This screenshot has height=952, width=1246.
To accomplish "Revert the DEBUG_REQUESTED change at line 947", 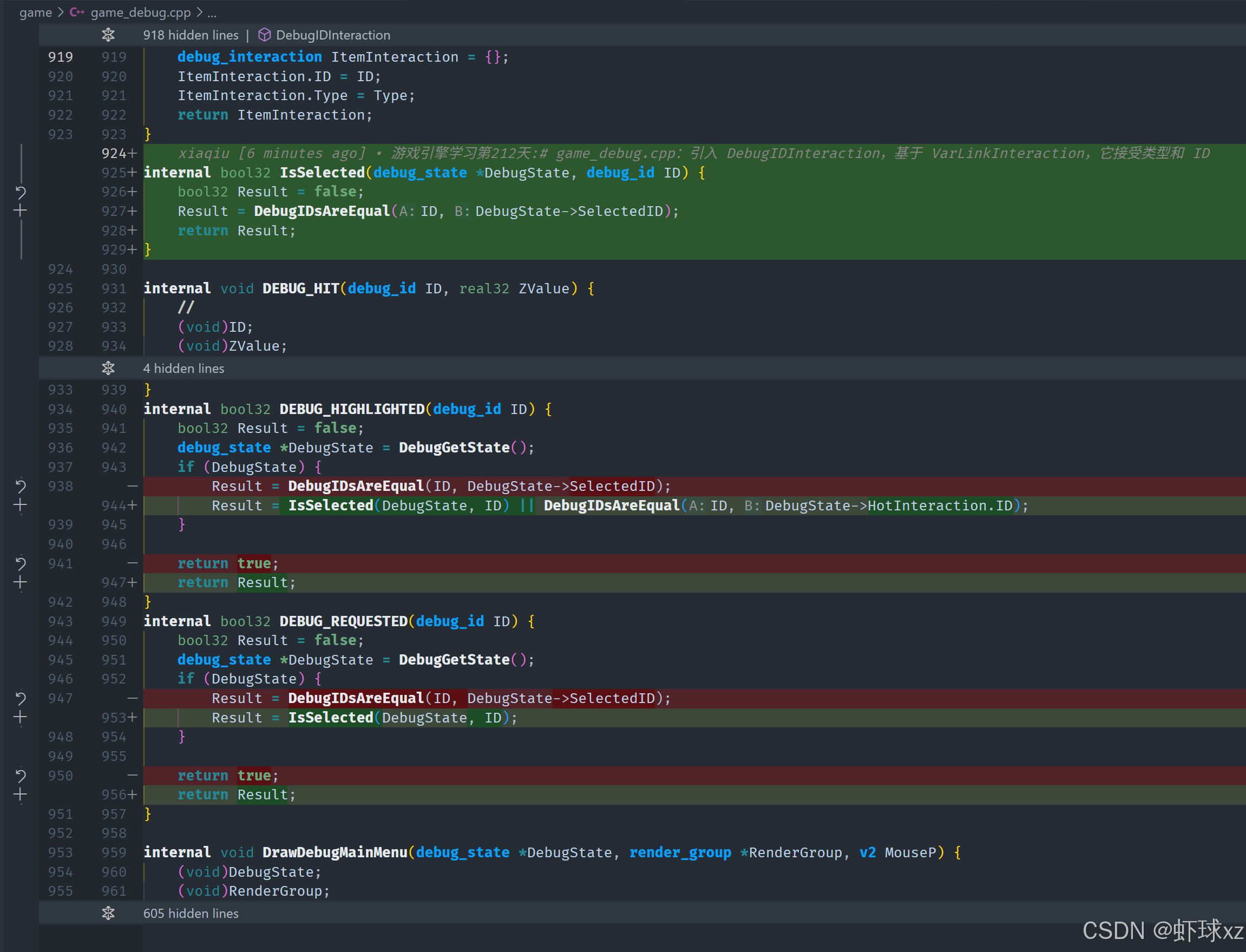I will tap(21, 698).
